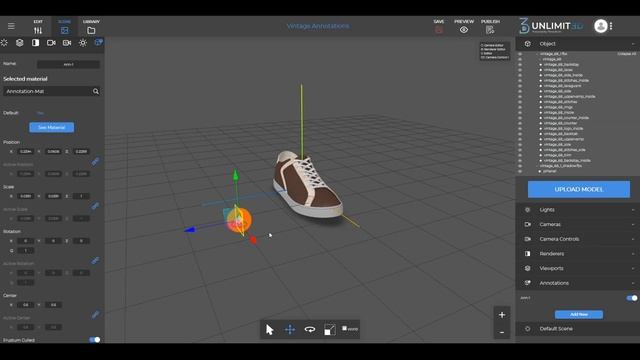Viewport: 640px width, 360px height.
Task: Click the blue Z-axis gizmo arrow
Action: pyautogui.click(x=190, y=230)
